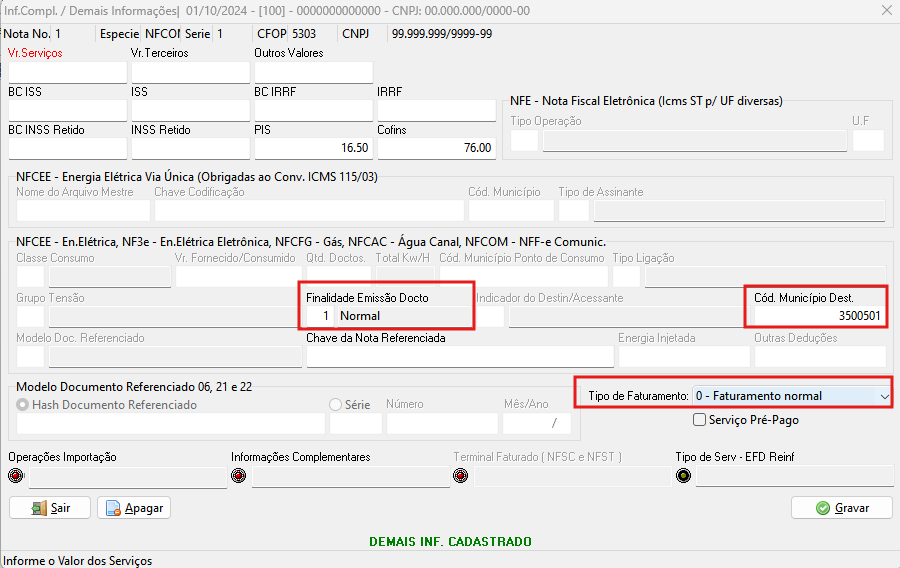Click the DEMAIS INF. CADASTRADO status text
The image size is (900, 568).
(x=450, y=542)
